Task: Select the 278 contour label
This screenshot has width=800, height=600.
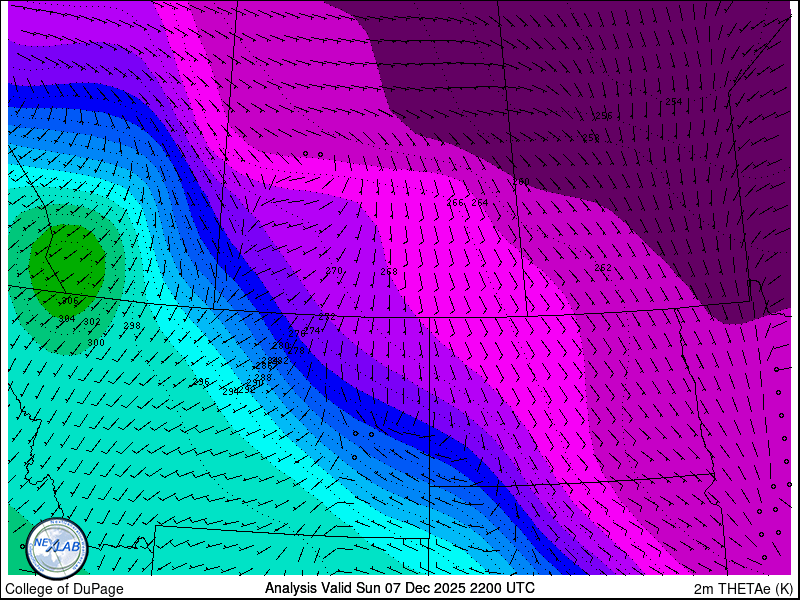Action: tap(296, 351)
